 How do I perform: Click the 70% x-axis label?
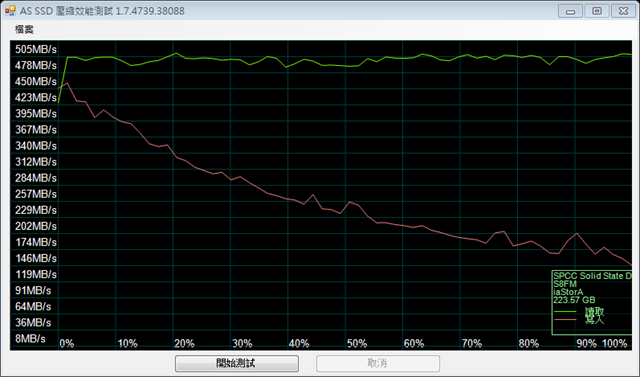[472, 344]
